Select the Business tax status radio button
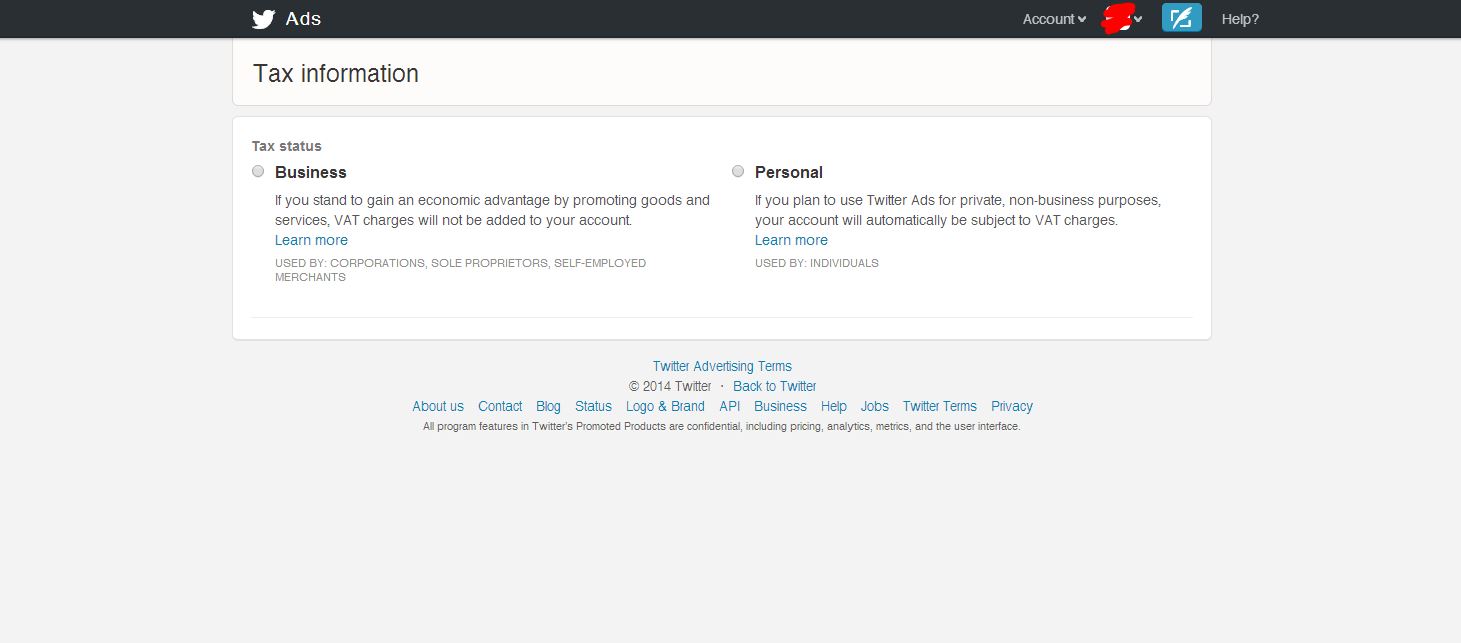Image resolution: width=1461 pixels, height=643 pixels. (258, 171)
